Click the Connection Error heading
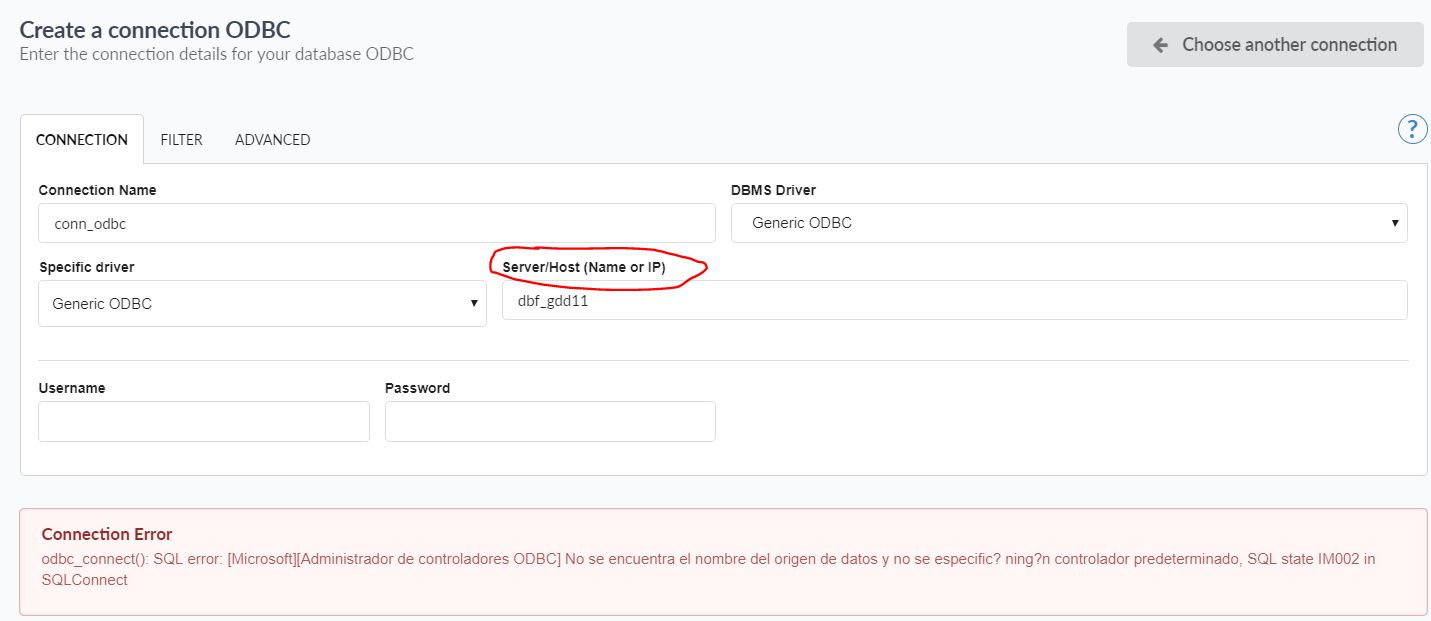This screenshot has width=1431, height=621. [x=107, y=534]
